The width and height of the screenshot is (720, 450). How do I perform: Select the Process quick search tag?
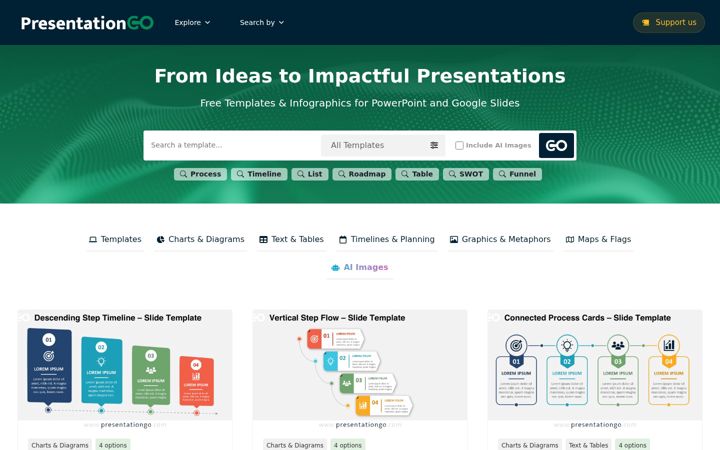point(200,174)
